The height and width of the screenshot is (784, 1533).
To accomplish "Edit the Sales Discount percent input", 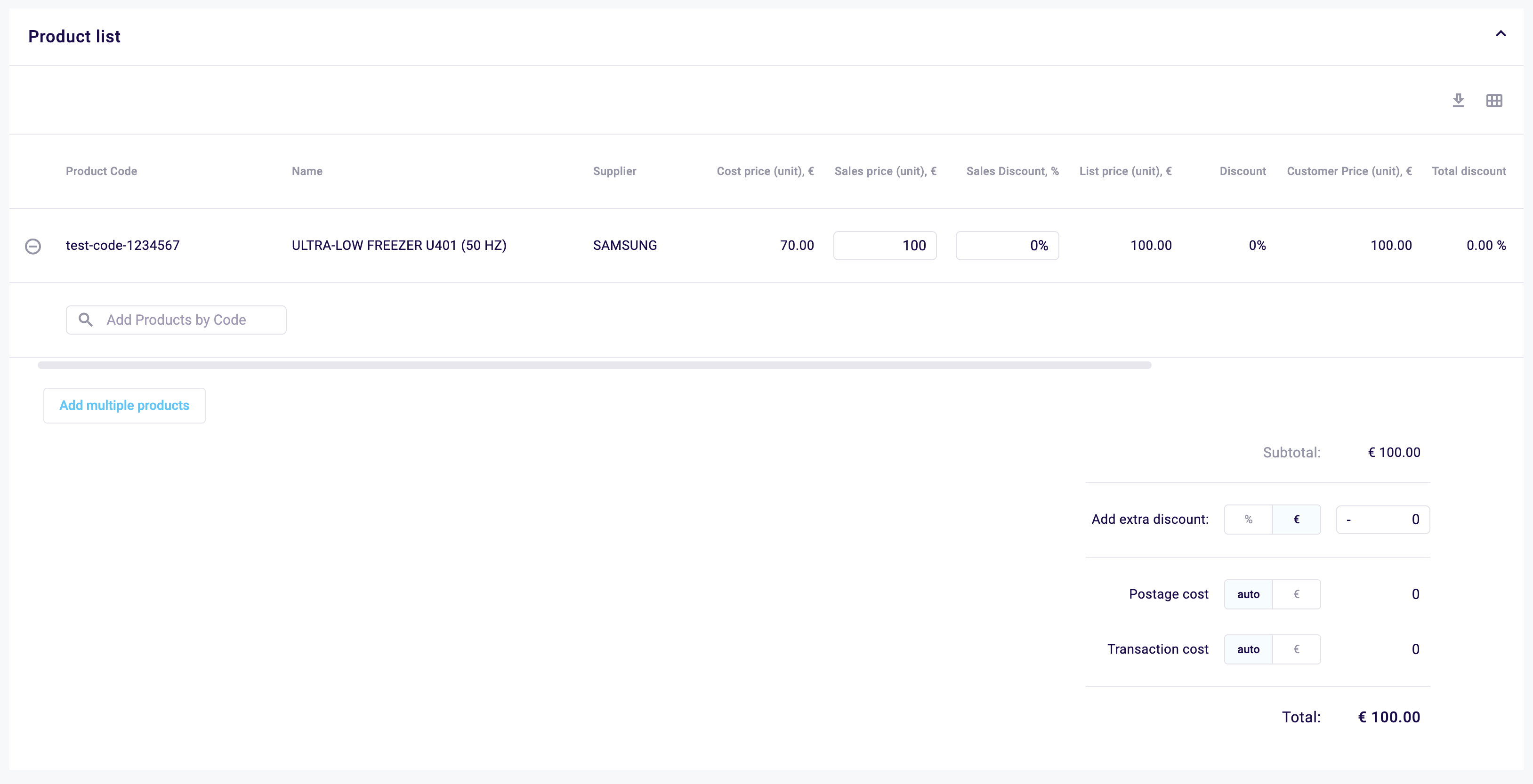I will pos(1007,246).
